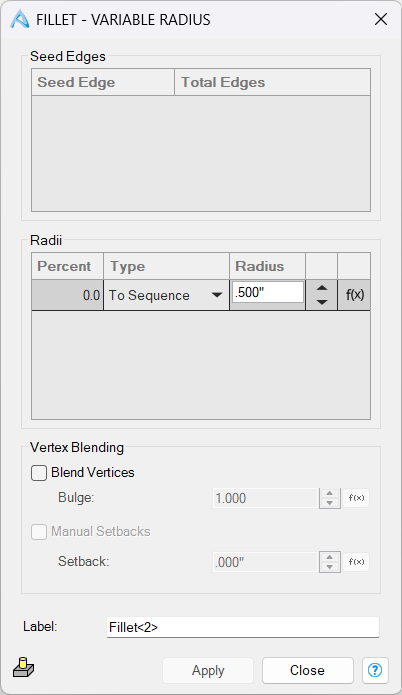Click the Close button
This screenshot has width=402, height=695.
pyautogui.click(x=308, y=670)
